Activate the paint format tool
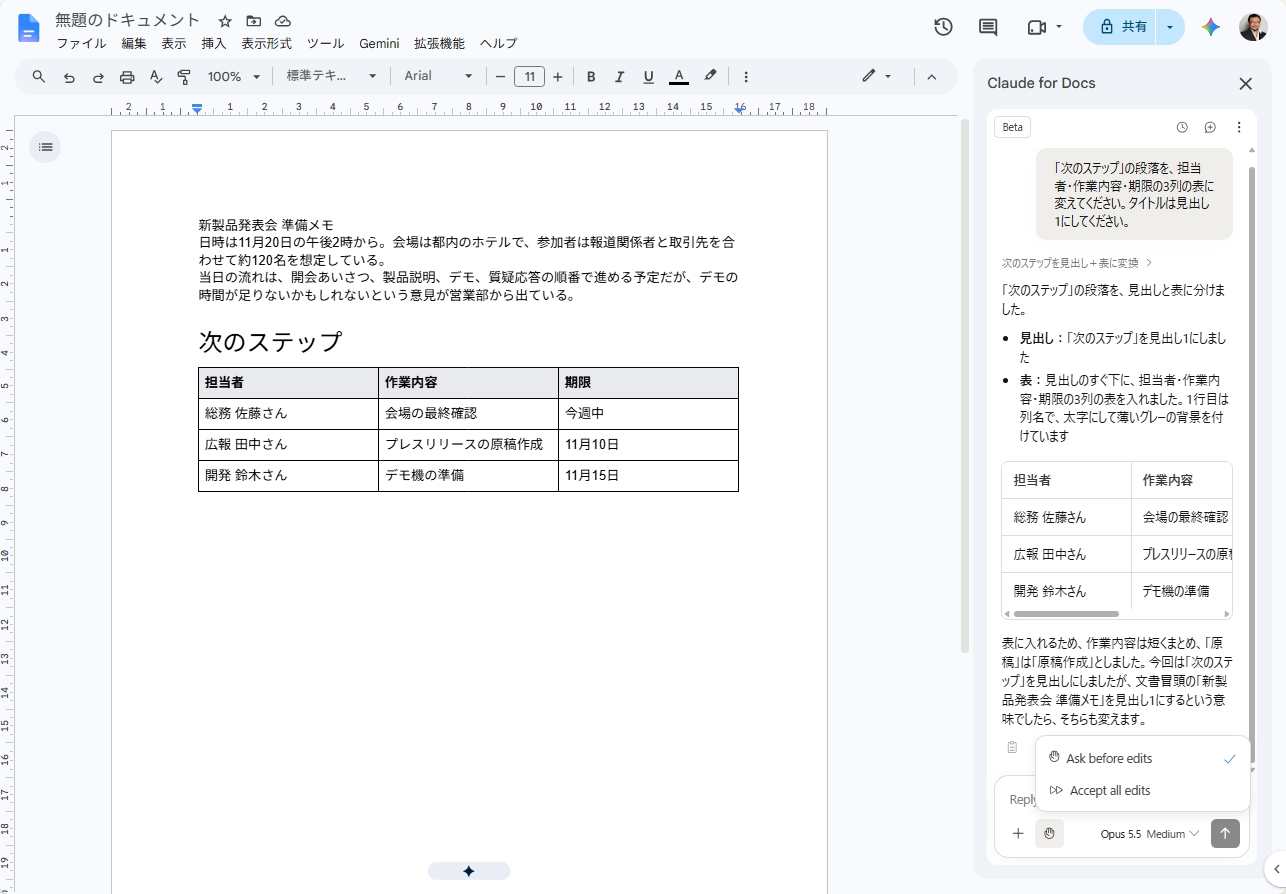1286x894 pixels. click(x=184, y=76)
